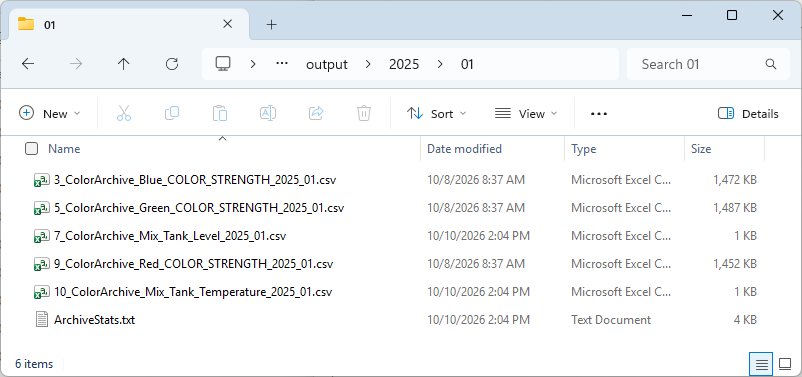Click the 1,452 KB size value
This screenshot has width=802, height=377.
tap(735, 264)
